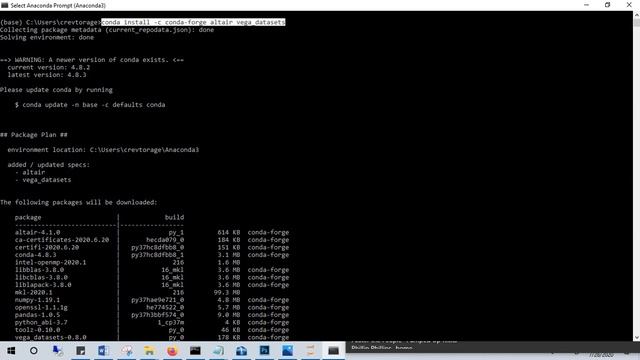Click the 'Collecting package metadata' line
Viewport: 640px width, 360px height.
click(107, 30)
